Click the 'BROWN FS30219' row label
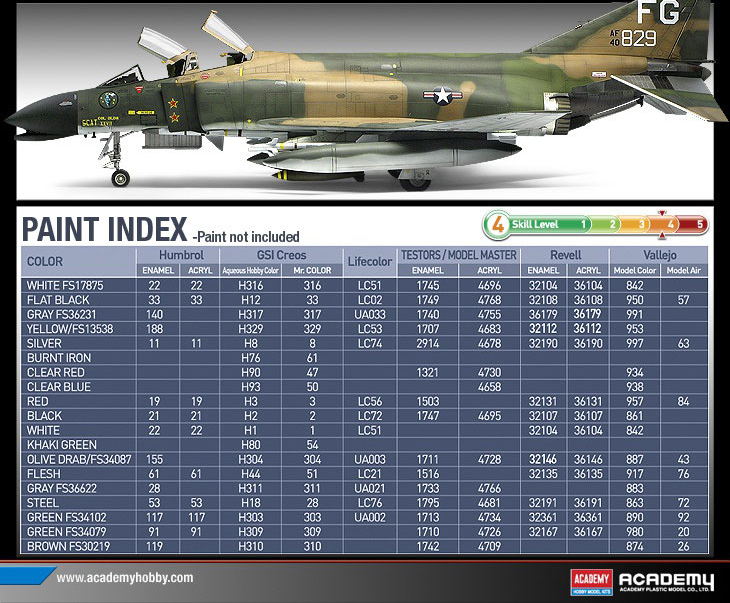 tap(68, 546)
